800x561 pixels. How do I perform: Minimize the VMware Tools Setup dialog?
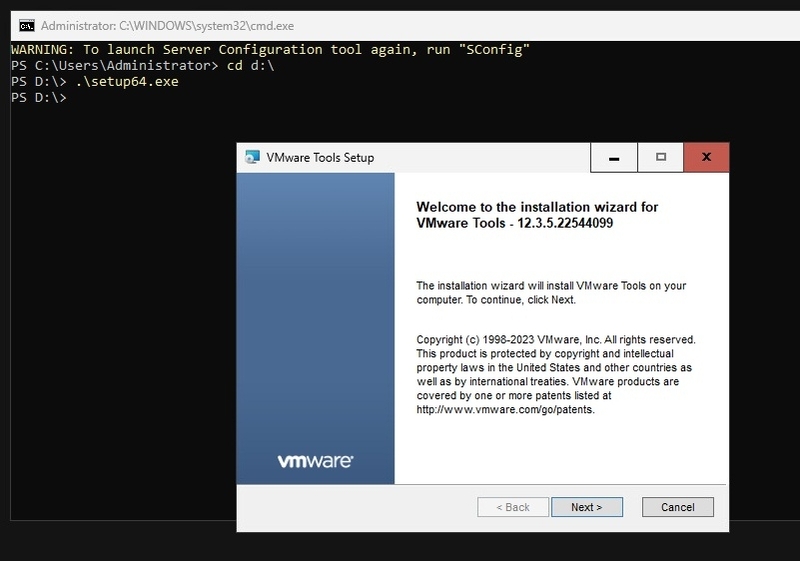click(x=614, y=158)
